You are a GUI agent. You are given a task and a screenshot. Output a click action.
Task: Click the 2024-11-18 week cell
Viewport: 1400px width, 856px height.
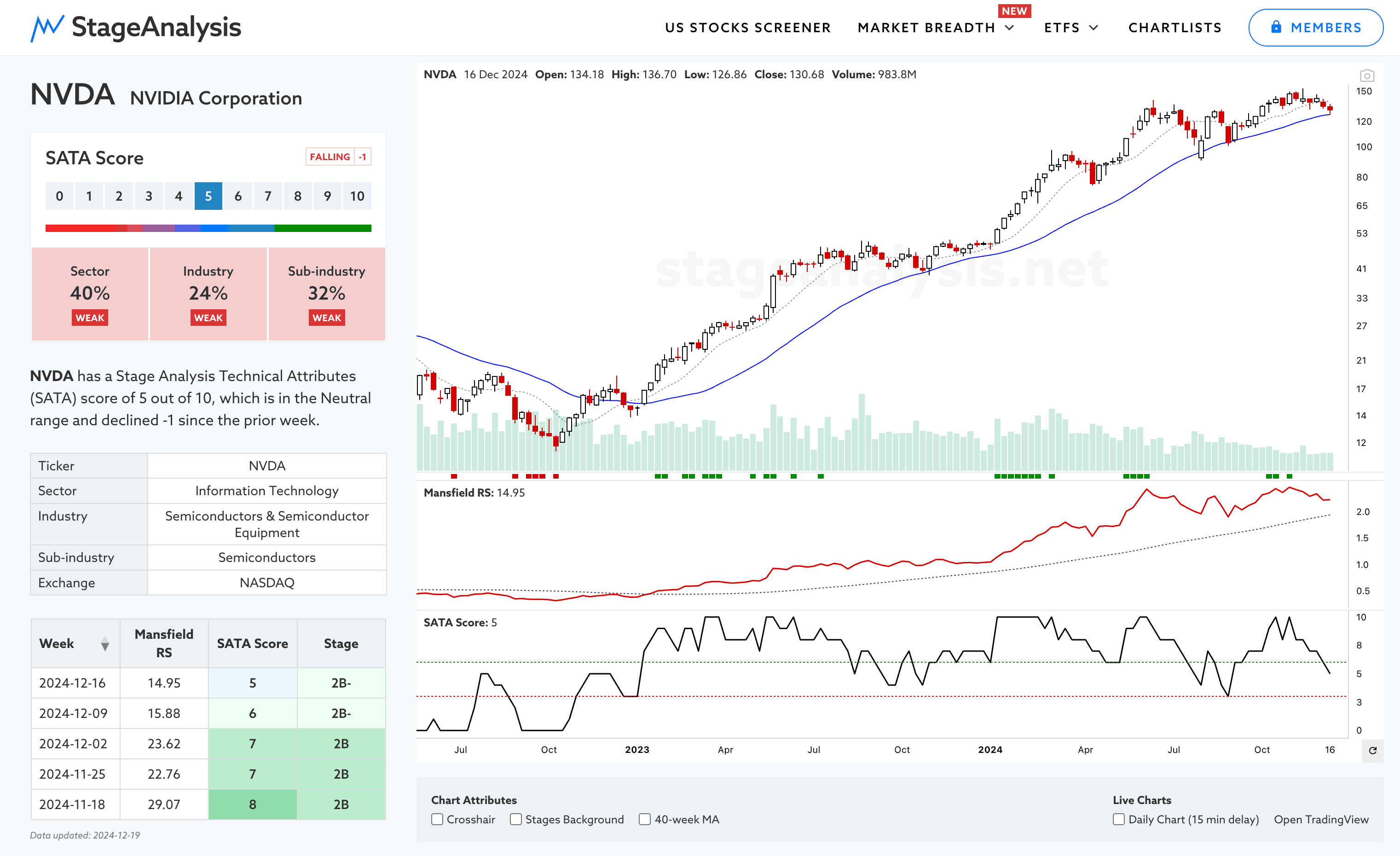point(75,804)
